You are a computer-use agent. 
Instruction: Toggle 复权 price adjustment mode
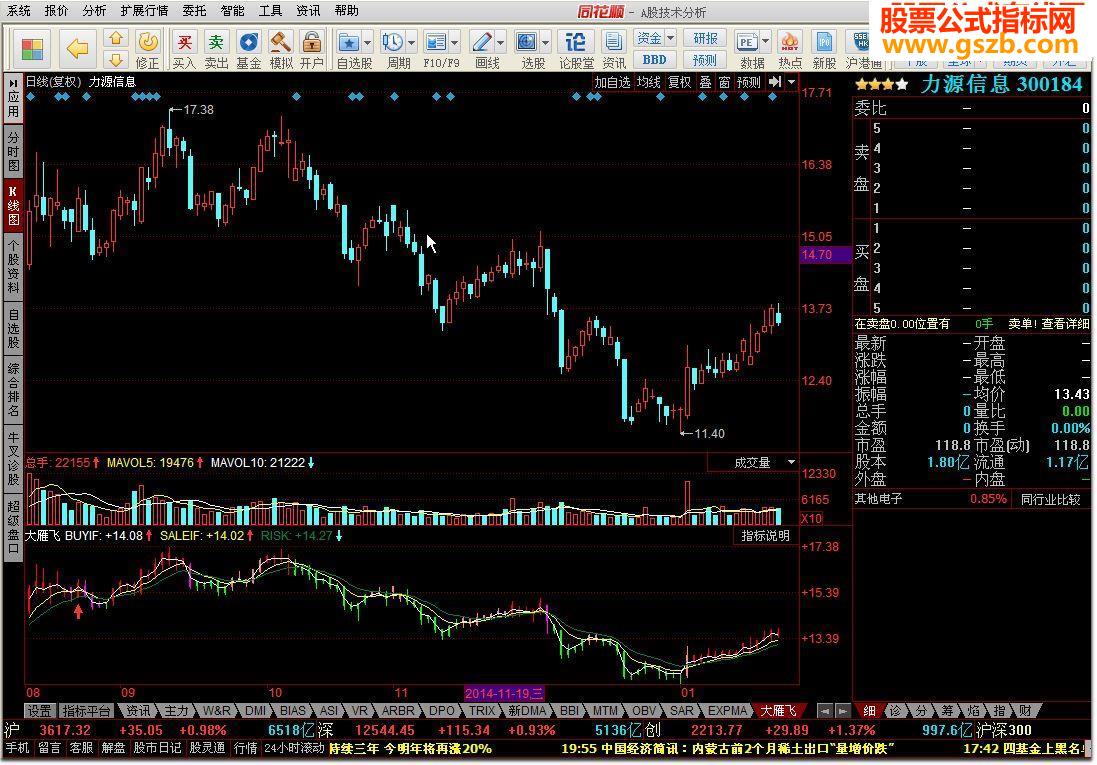[x=679, y=82]
